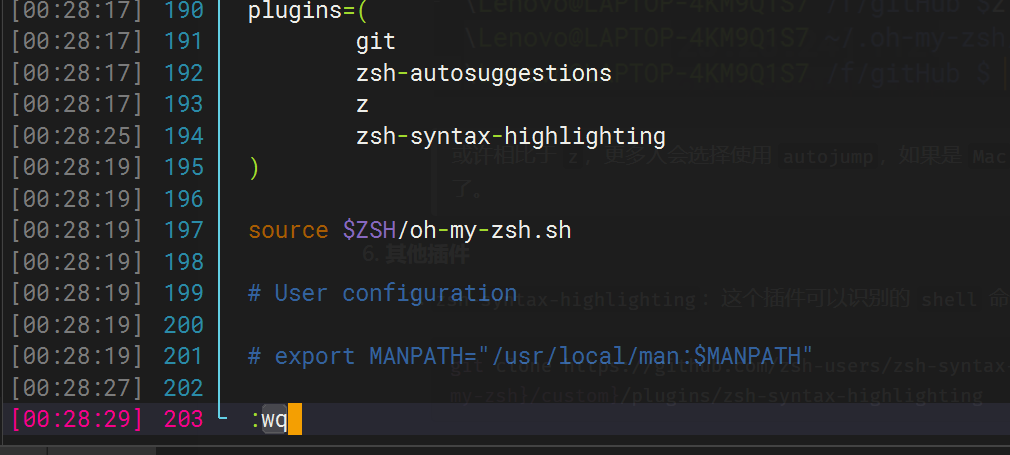Click the "zsh-syntax-highlighting" entry on line 194
Screen dimensions: 1010x455
[510, 136]
